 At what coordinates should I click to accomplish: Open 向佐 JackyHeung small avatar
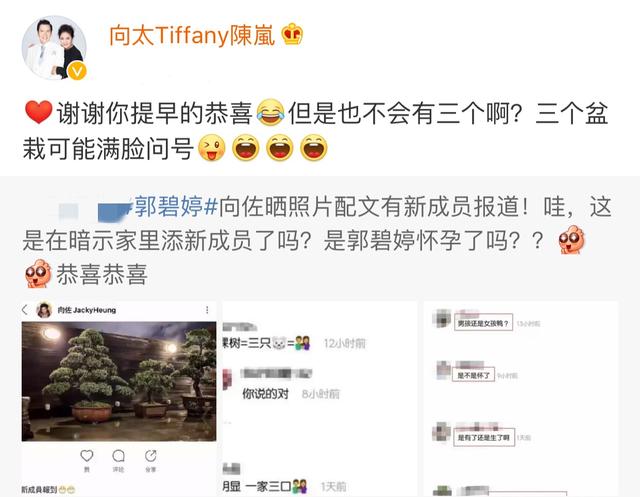pyautogui.click(x=44, y=310)
